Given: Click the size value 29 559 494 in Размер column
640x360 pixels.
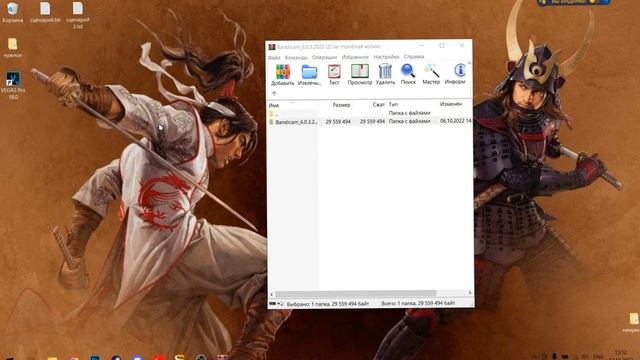Looking at the screenshot, I should click(x=338, y=122).
